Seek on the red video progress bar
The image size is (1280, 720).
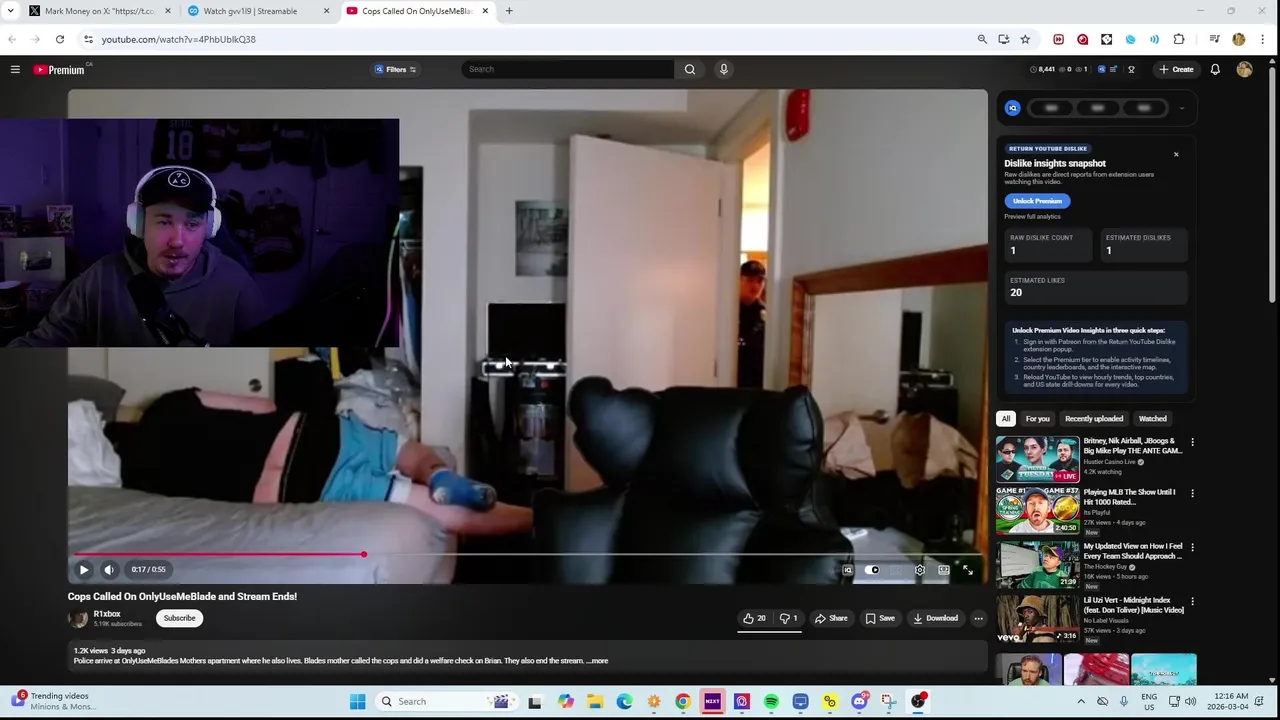coord(527,554)
